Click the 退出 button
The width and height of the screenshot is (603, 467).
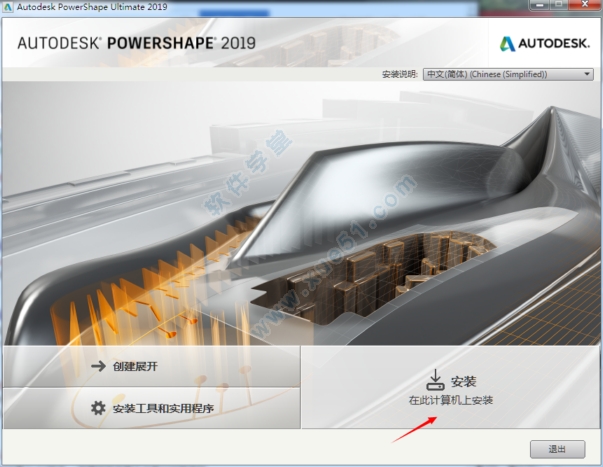[558, 449]
